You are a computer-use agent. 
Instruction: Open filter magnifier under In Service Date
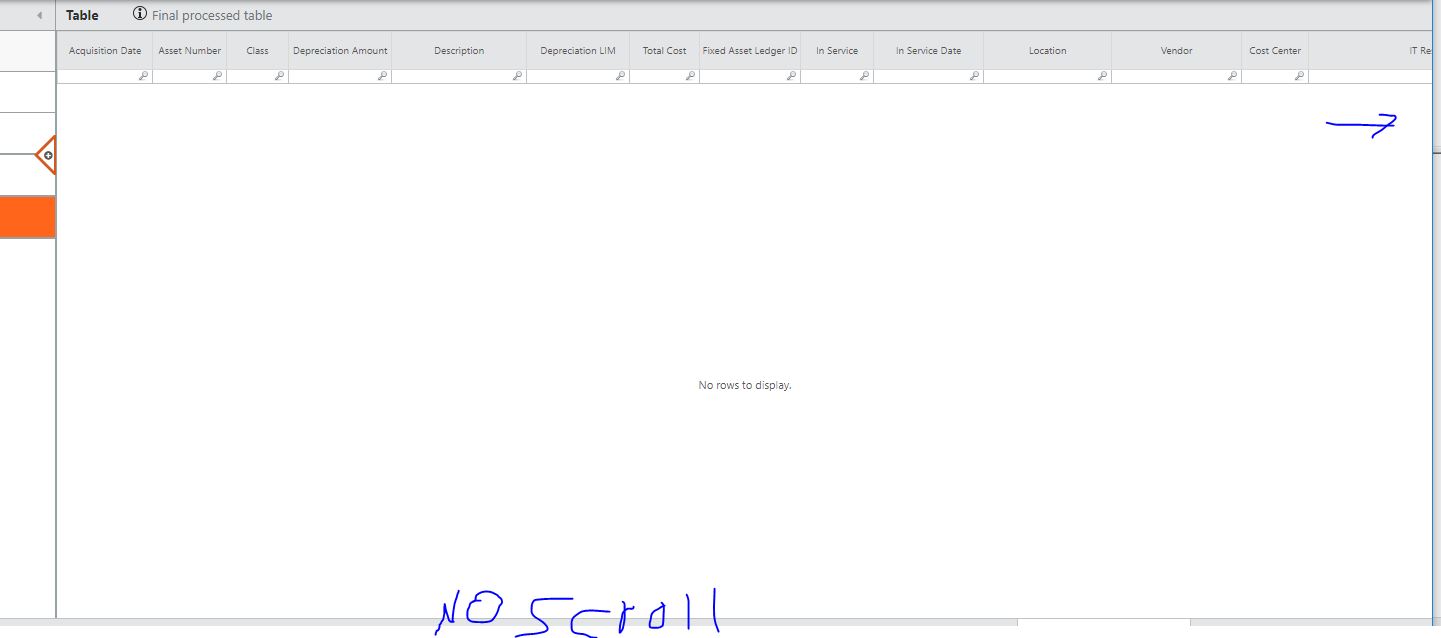coord(974,76)
